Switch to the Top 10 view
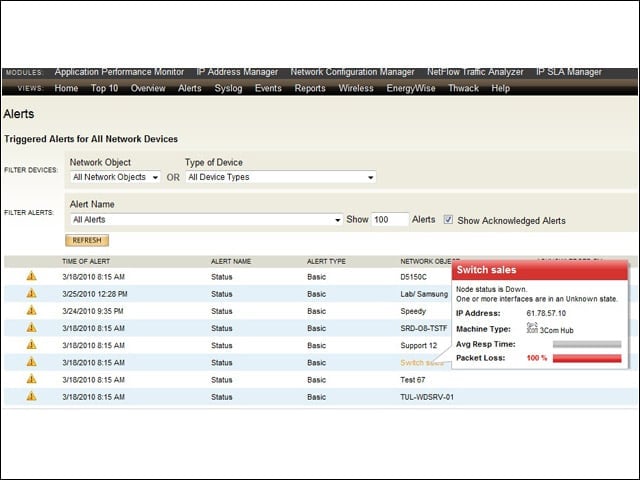This screenshot has width=640, height=480. point(104,88)
